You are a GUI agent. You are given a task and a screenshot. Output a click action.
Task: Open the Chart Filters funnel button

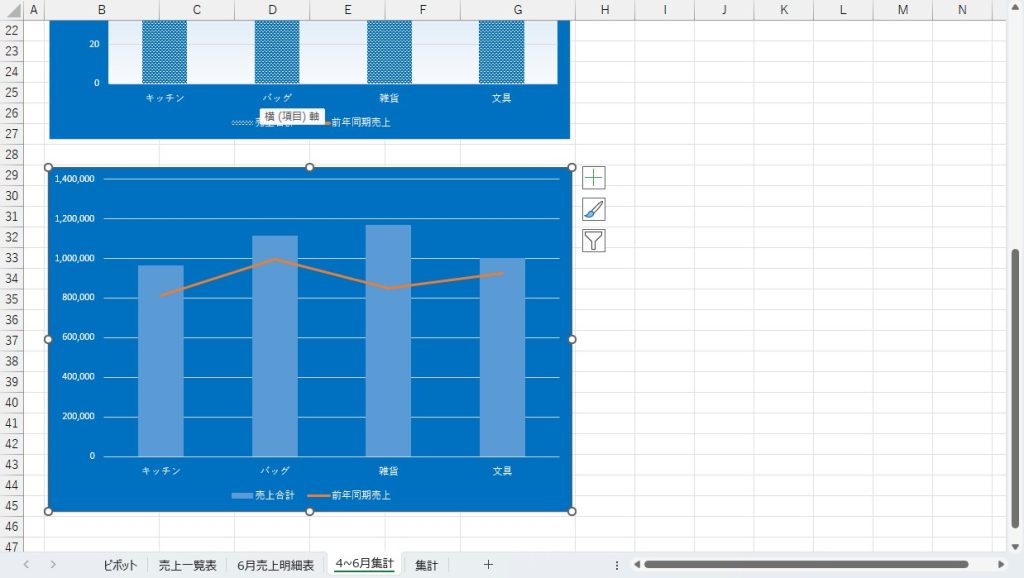(594, 241)
